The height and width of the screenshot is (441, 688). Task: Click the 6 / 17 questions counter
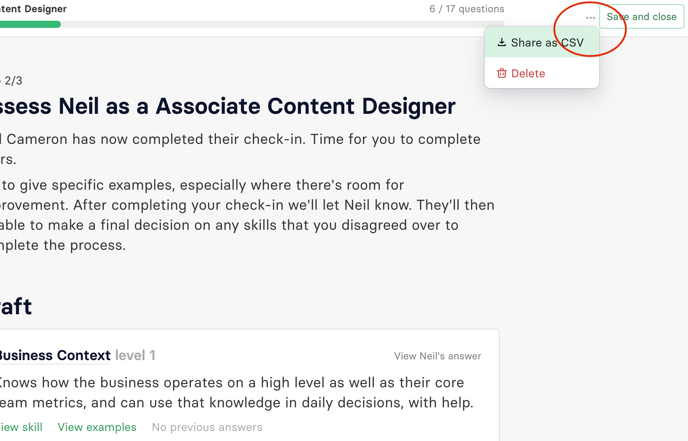[466, 9]
